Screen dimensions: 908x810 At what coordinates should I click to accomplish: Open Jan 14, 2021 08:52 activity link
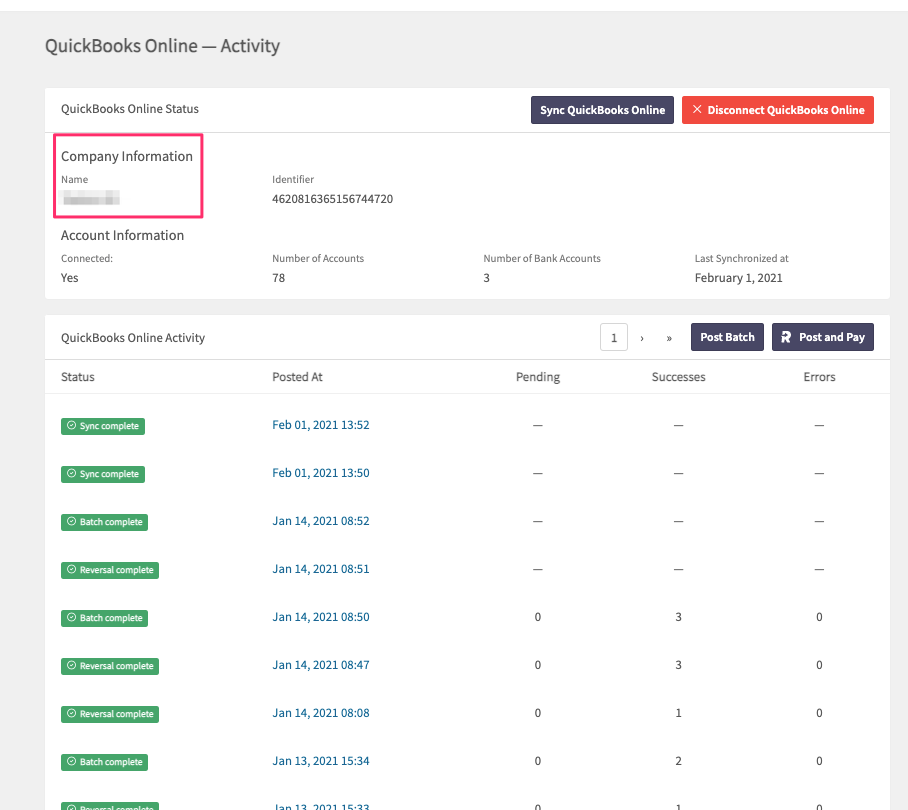[x=321, y=521]
